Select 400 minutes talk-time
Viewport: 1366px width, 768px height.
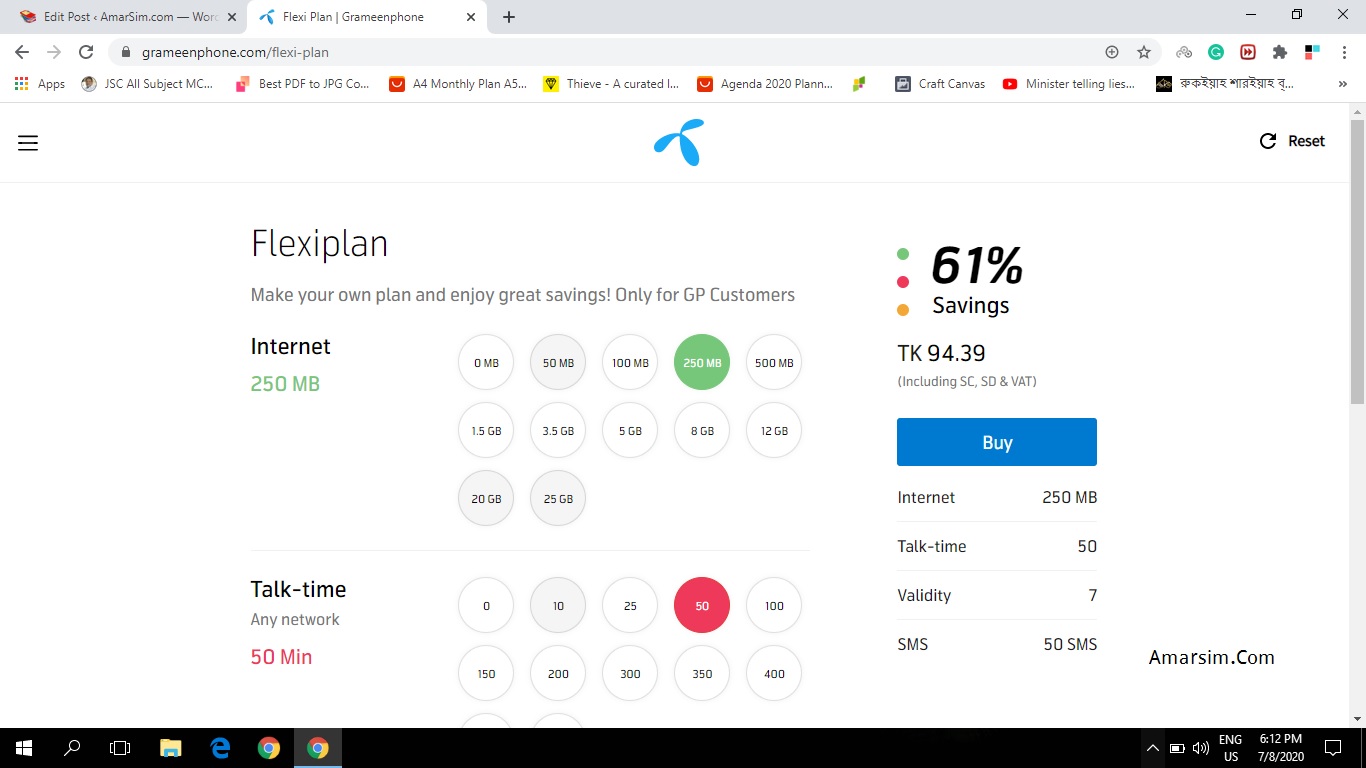click(x=774, y=673)
